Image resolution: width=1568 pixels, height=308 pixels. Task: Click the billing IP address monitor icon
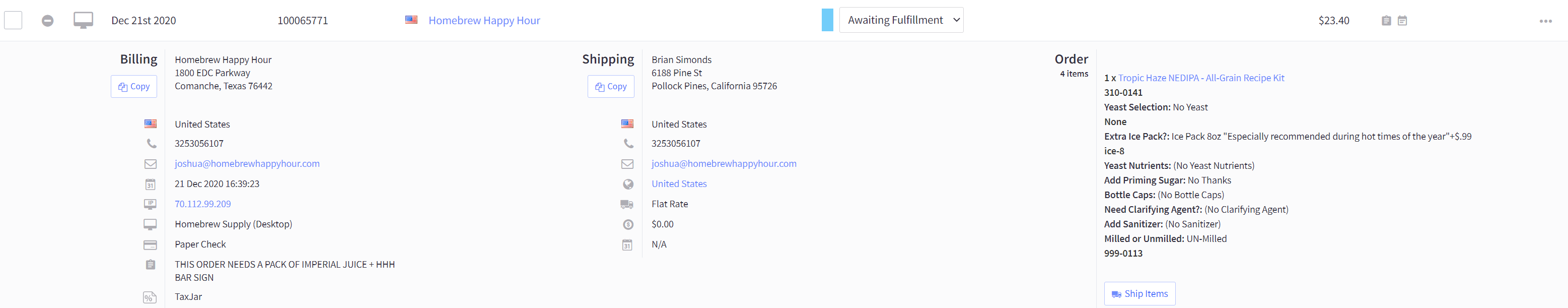tap(151, 204)
